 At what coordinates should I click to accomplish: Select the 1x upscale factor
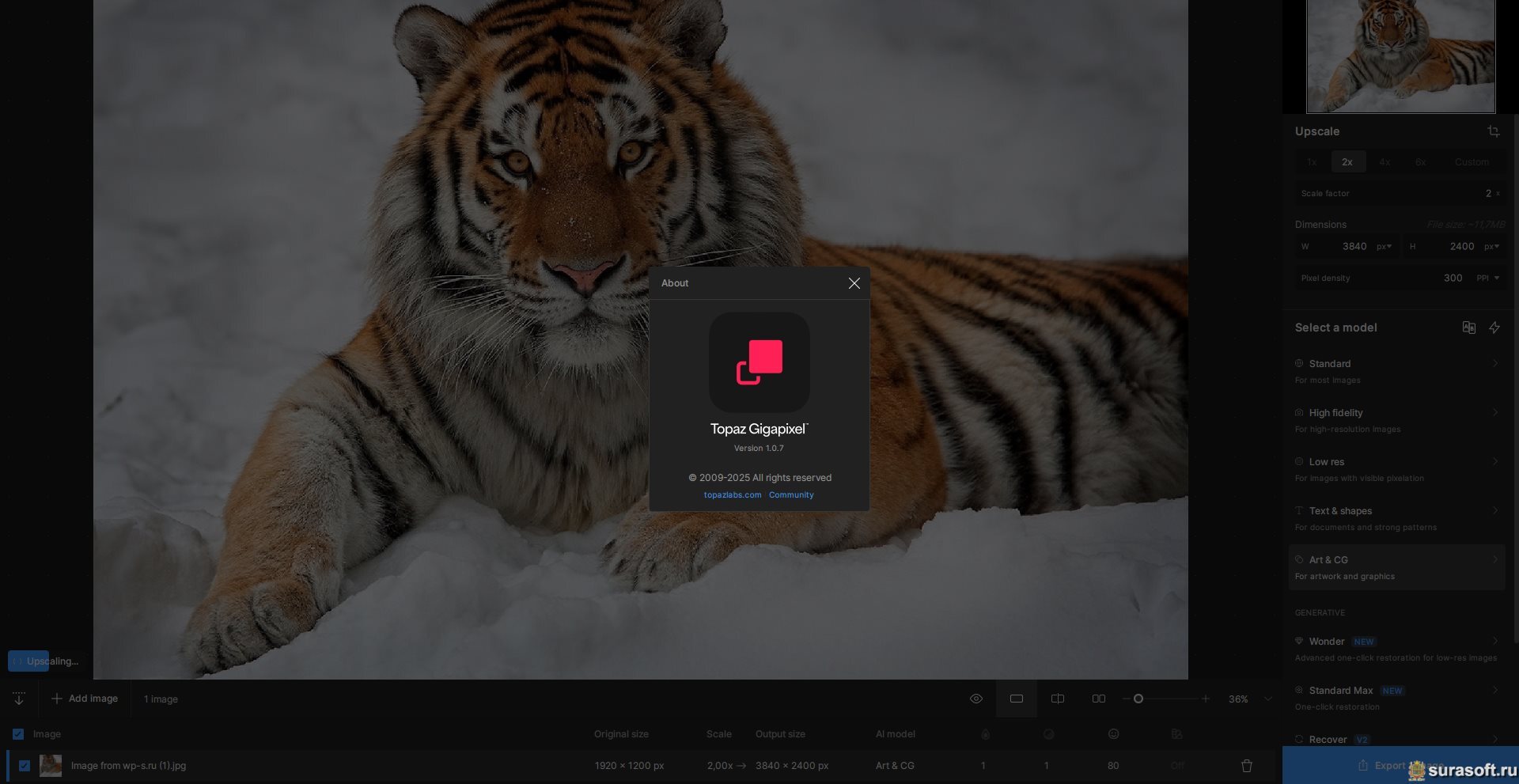tap(1312, 162)
